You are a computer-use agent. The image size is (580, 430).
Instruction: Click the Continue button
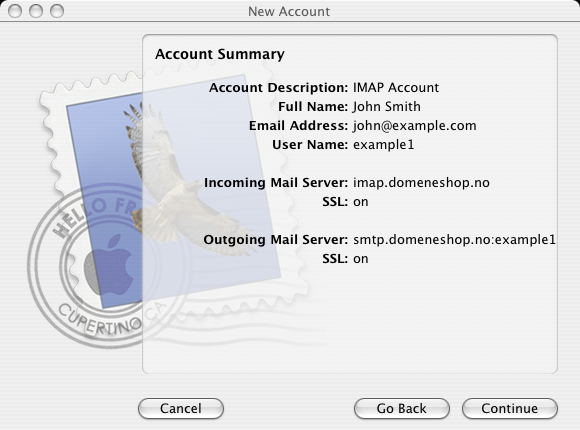coord(510,409)
